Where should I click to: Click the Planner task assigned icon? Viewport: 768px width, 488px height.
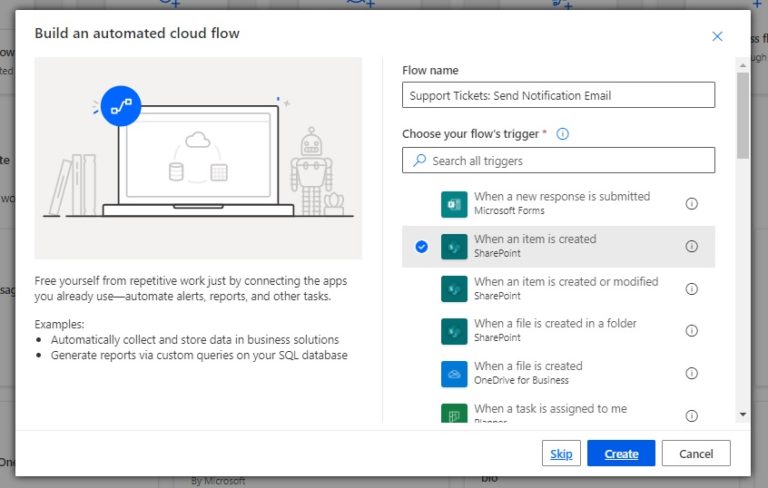click(x=454, y=413)
